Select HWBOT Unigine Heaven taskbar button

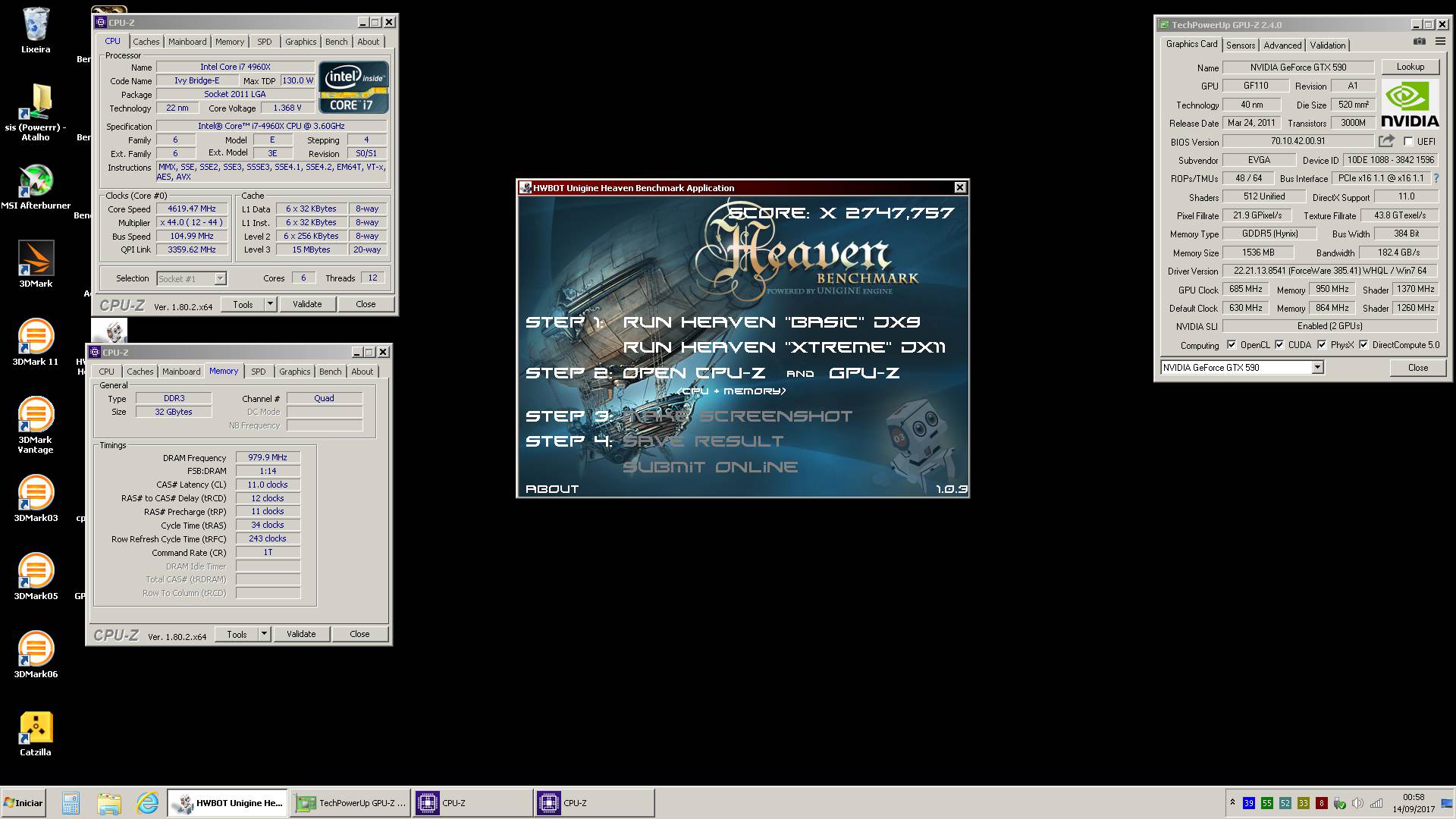(x=227, y=803)
